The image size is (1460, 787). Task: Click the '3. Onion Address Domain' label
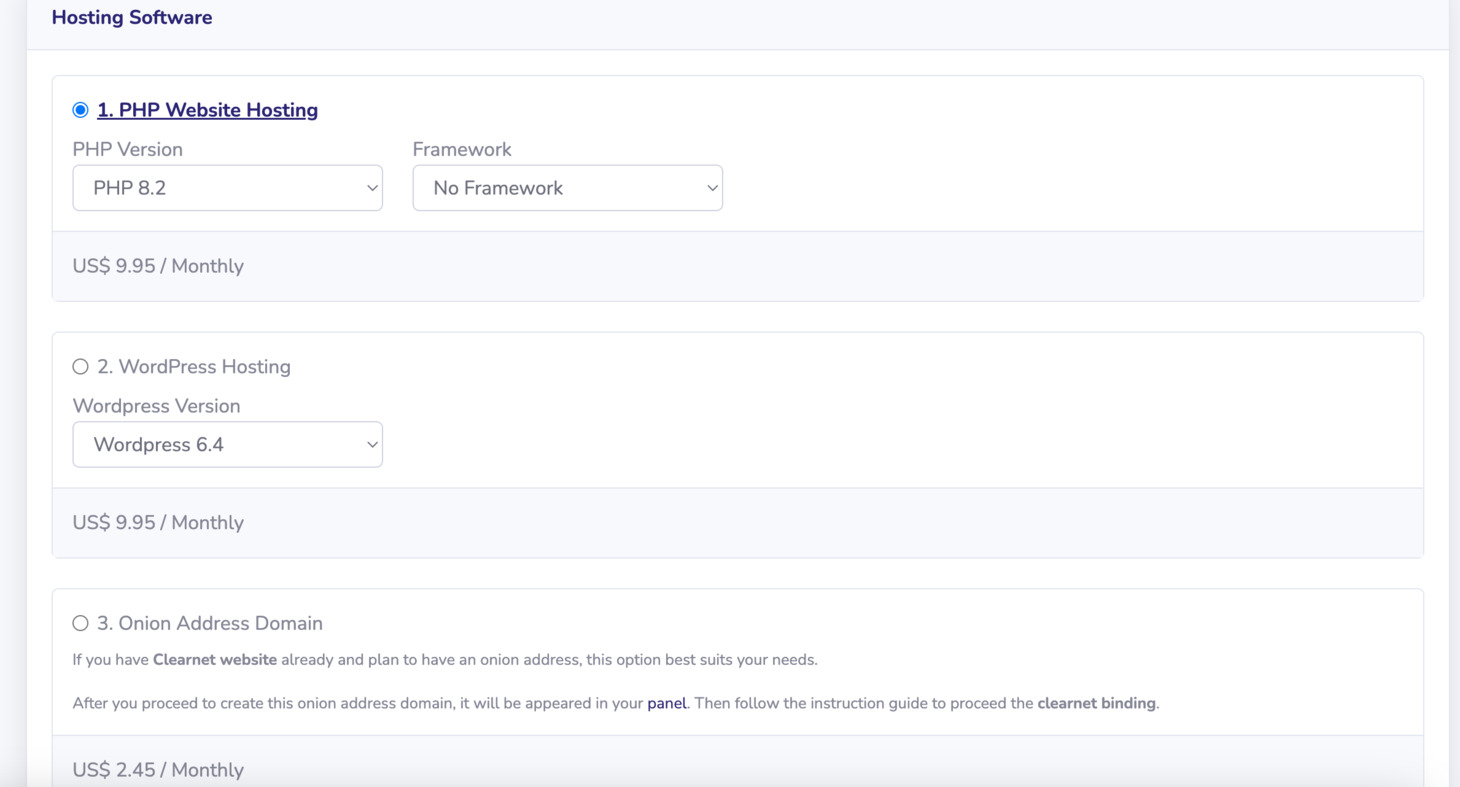coord(210,623)
